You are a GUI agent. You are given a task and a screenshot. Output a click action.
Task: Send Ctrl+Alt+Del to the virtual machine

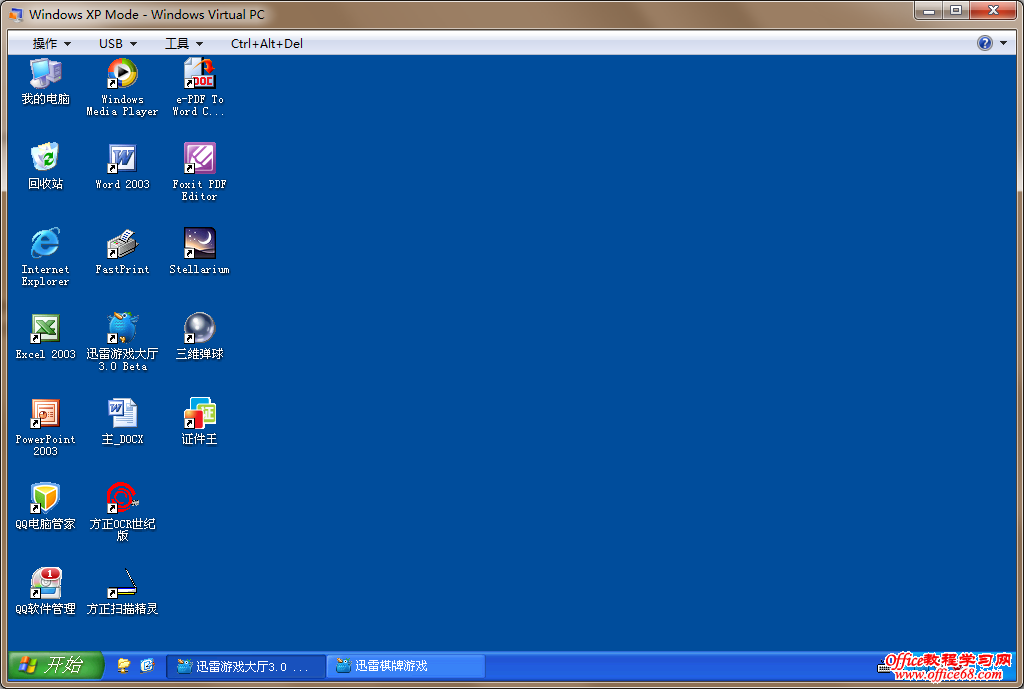point(266,43)
